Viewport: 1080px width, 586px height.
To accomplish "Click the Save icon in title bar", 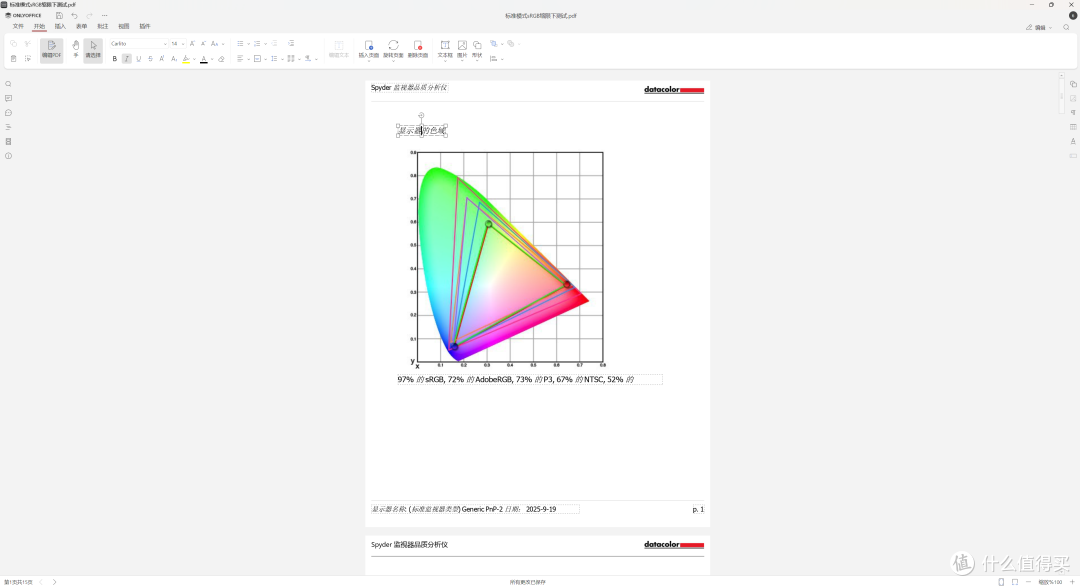I will [x=59, y=15].
